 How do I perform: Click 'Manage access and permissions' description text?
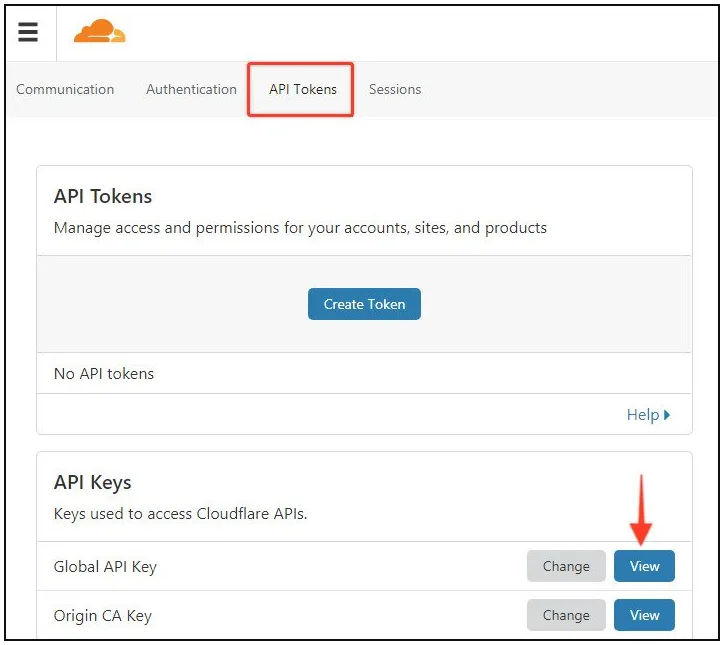[300, 228]
